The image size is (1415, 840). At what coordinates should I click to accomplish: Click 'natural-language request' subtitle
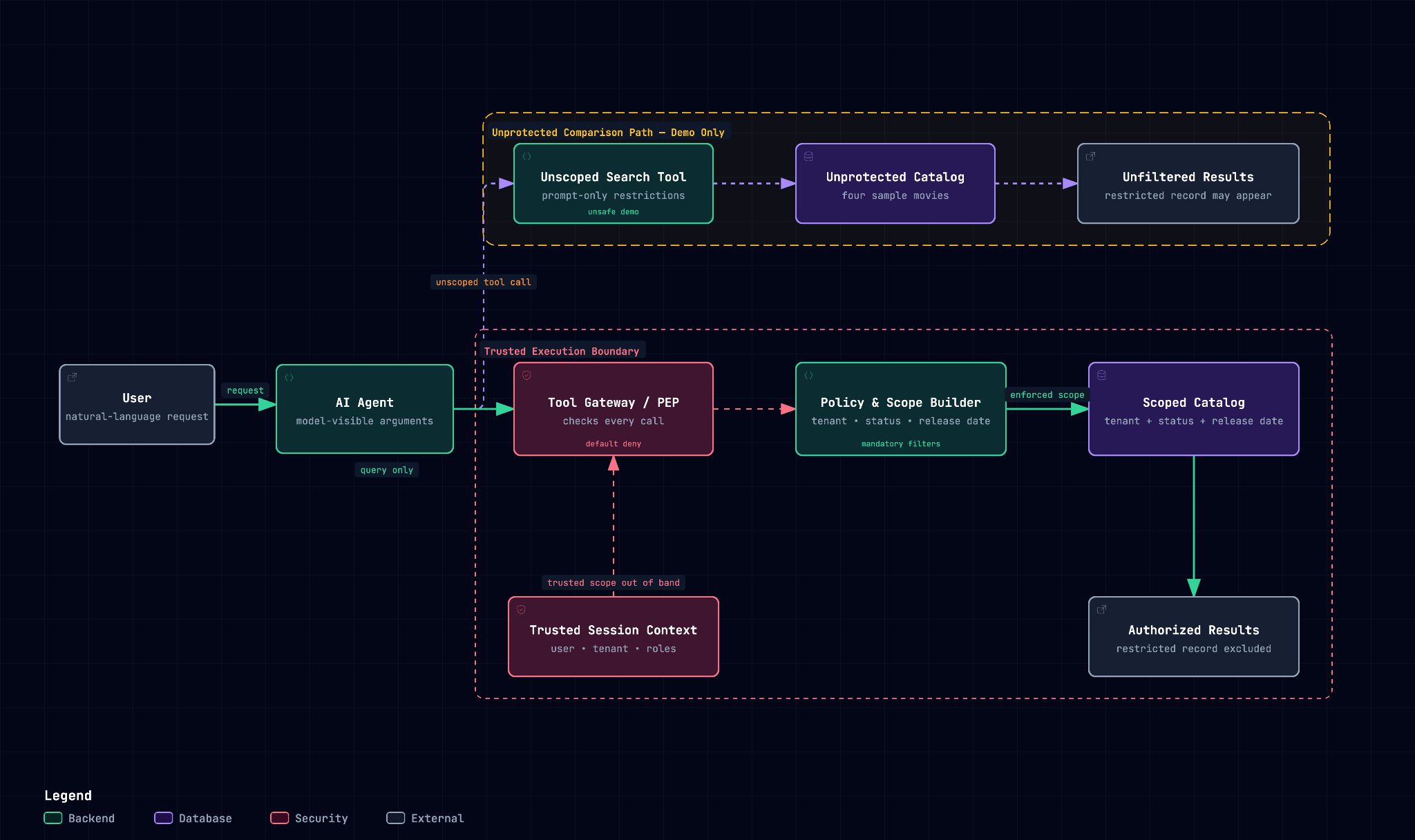point(137,417)
